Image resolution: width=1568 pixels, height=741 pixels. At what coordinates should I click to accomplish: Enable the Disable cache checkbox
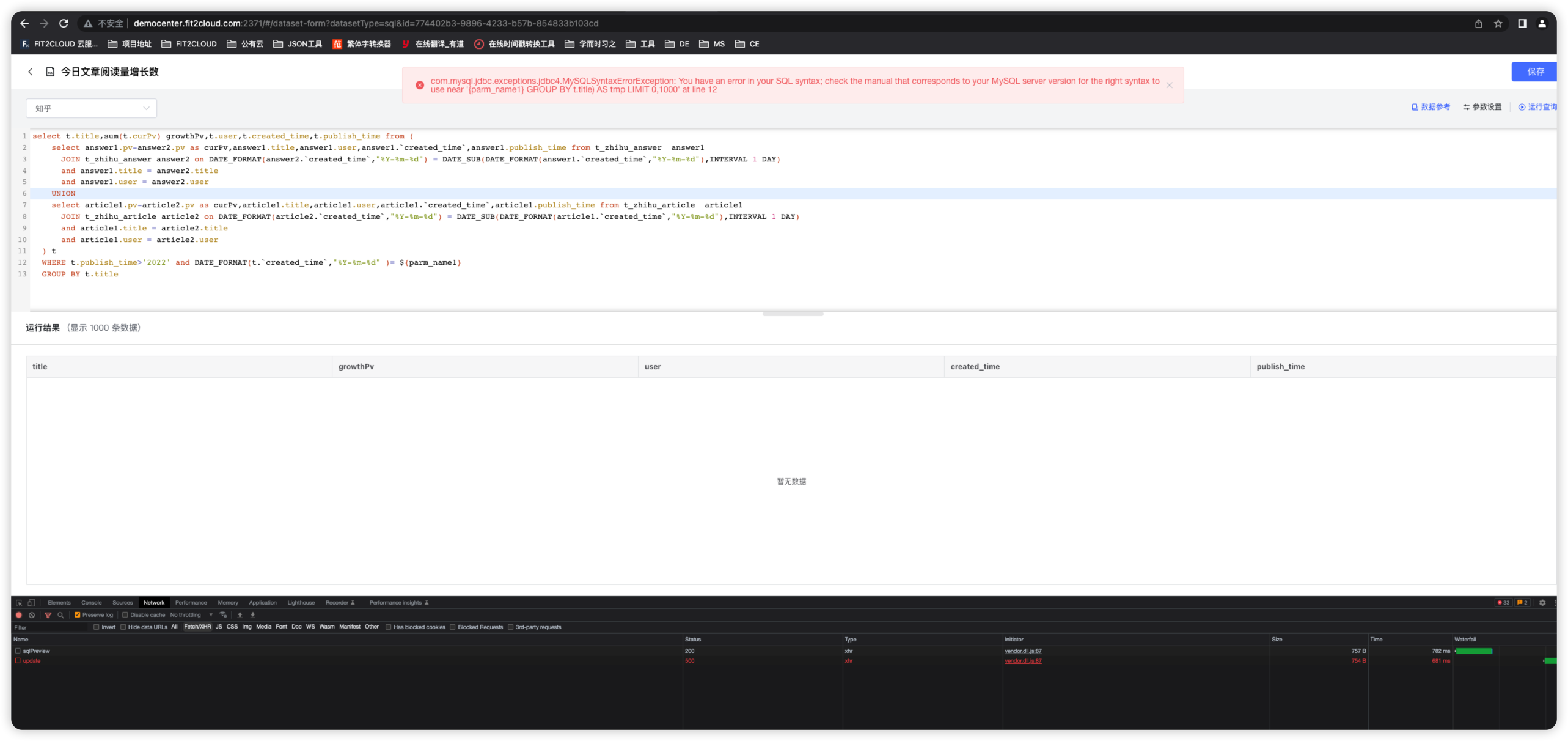click(125, 615)
